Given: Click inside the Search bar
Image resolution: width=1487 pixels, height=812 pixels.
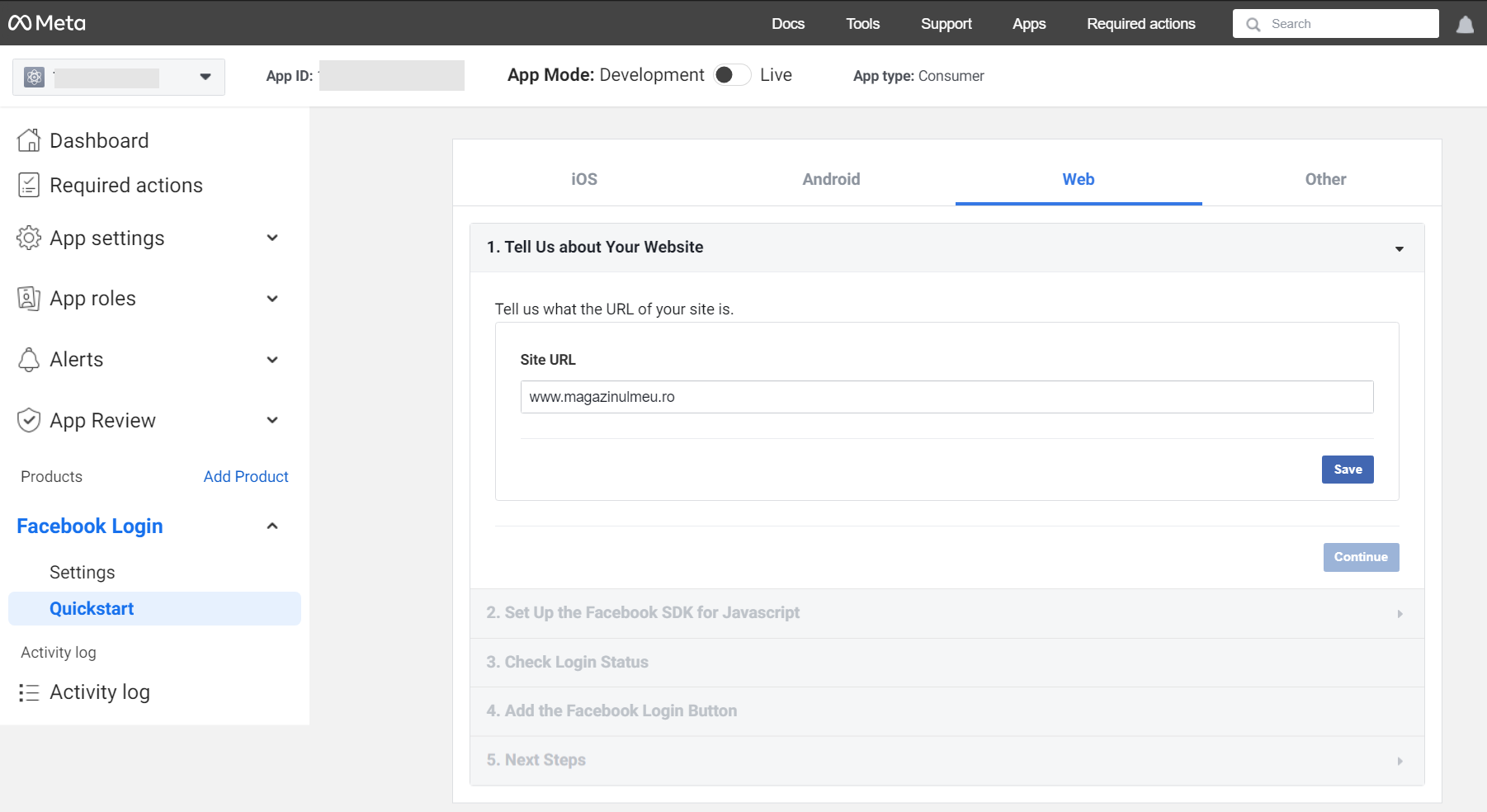Looking at the screenshot, I should 1337,23.
